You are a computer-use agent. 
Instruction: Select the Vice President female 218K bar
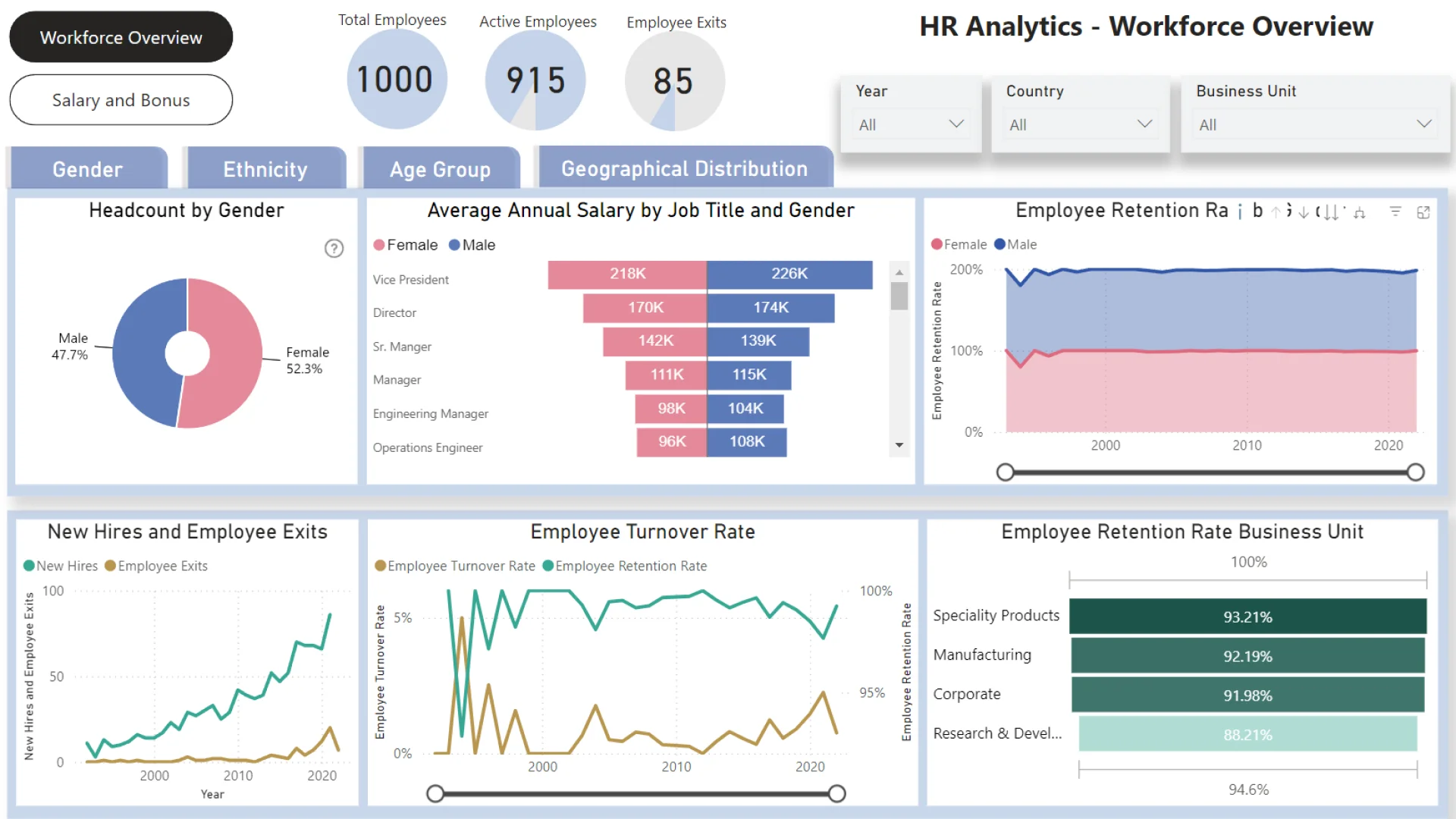click(x=627, y=275)
